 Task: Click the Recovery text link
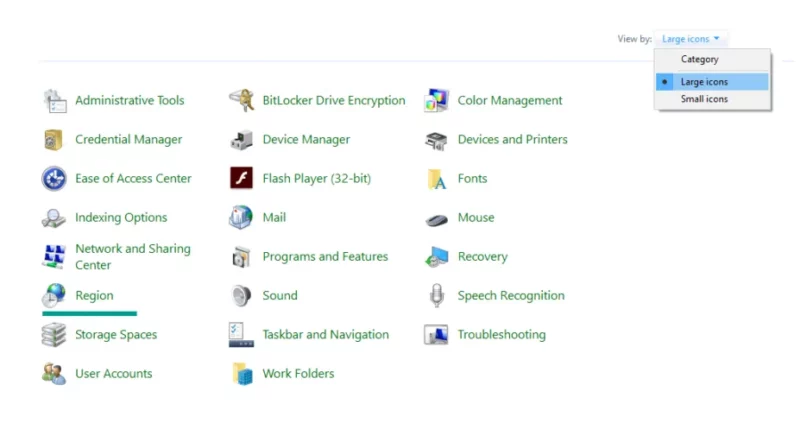tap(483, 257)
